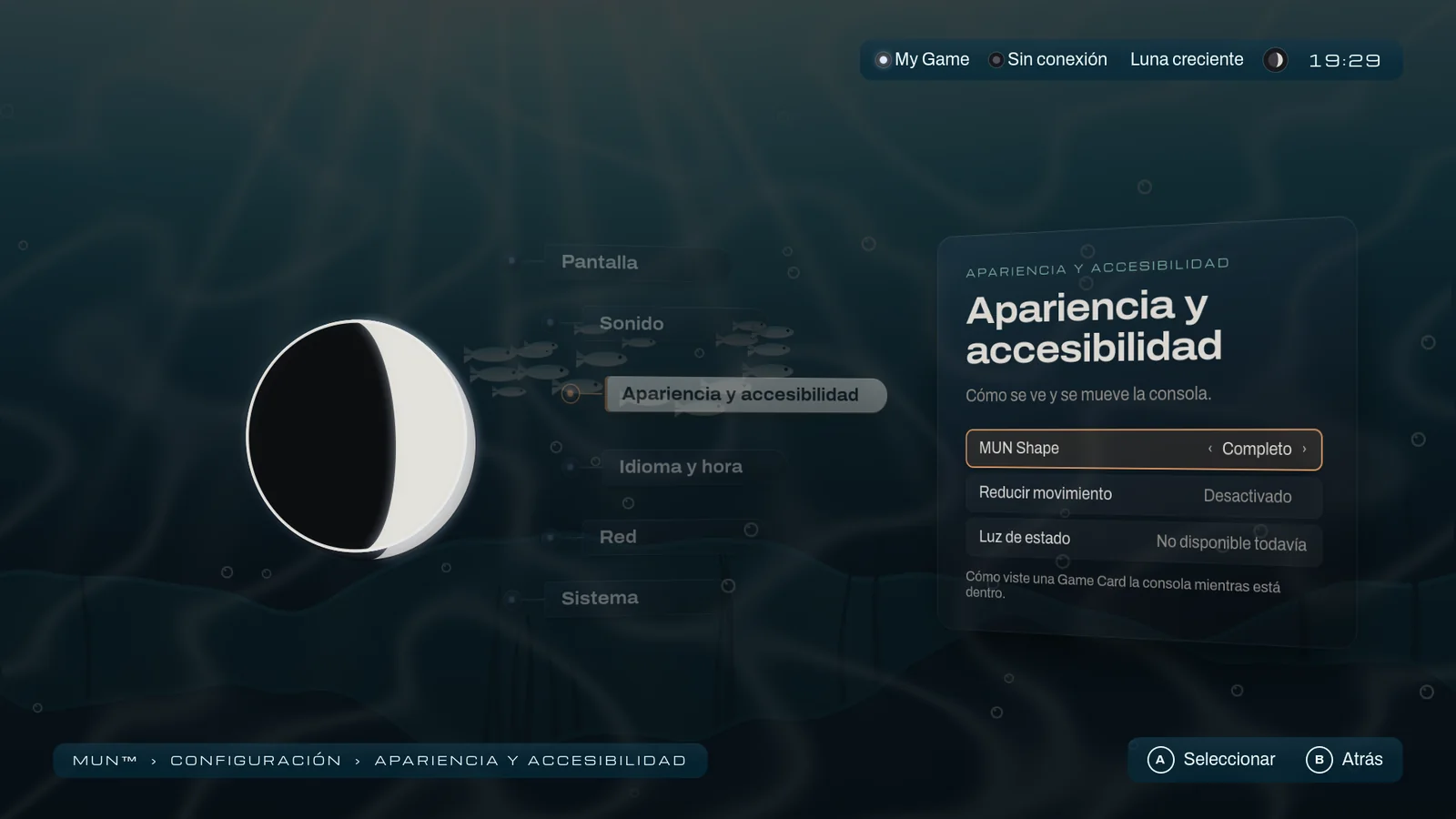Click the My Game status indicator
1456x819 pixels.
(922, 59)
